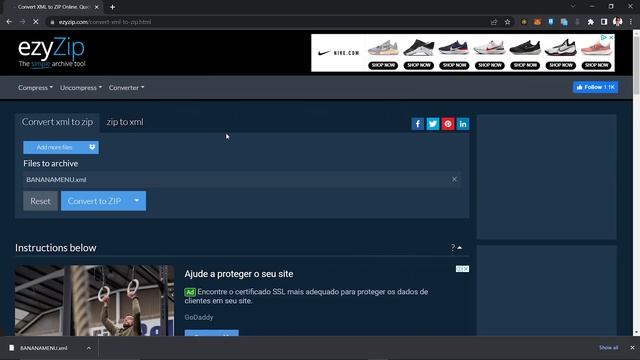Collapse the Instructions below section
Image resolution: width=640 pixels, height=360 pixels.
pyautogui.click(x=457, y=247)
